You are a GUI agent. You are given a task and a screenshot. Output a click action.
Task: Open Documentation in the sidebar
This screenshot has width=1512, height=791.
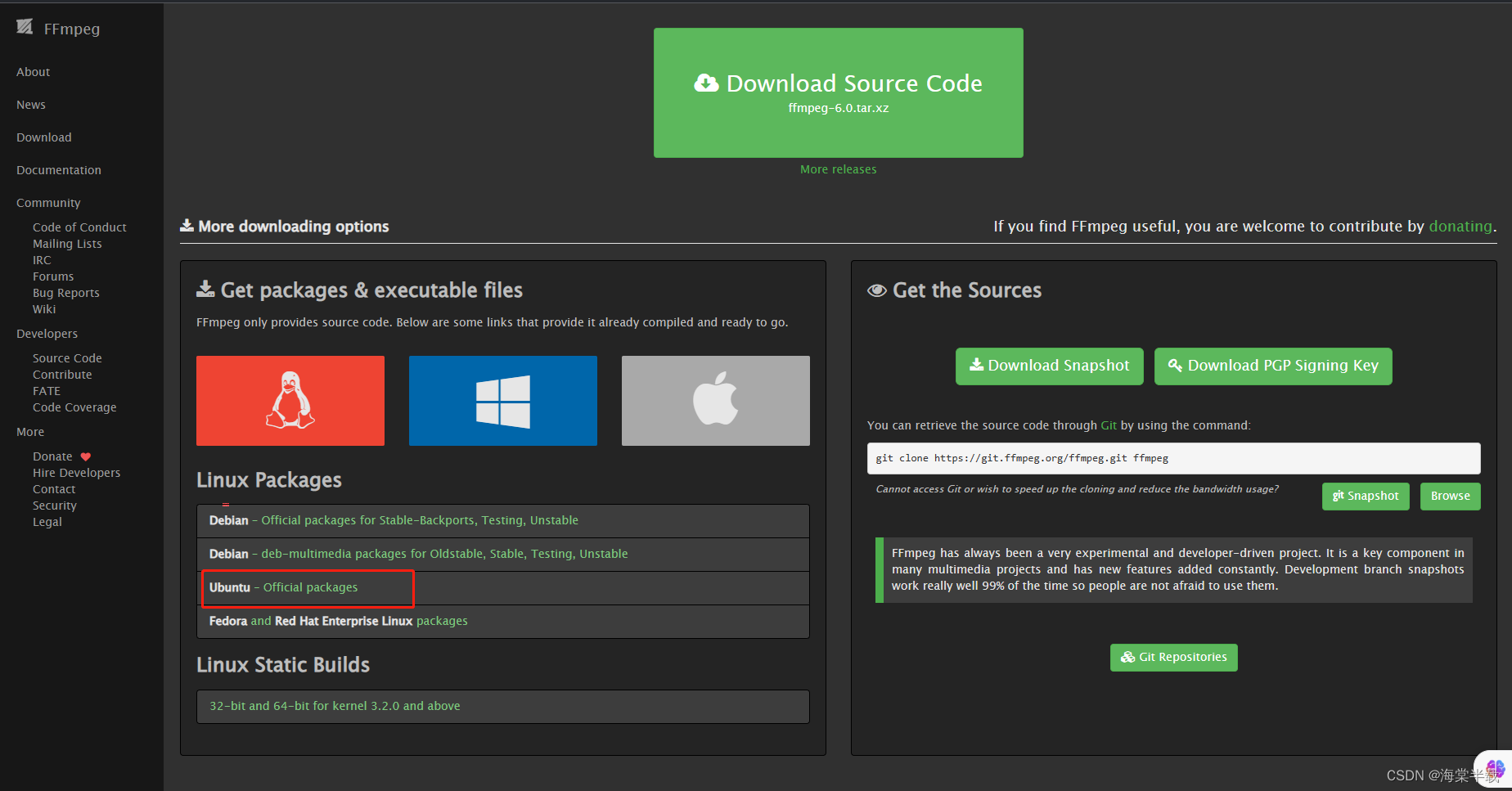[x=59, y=170]
